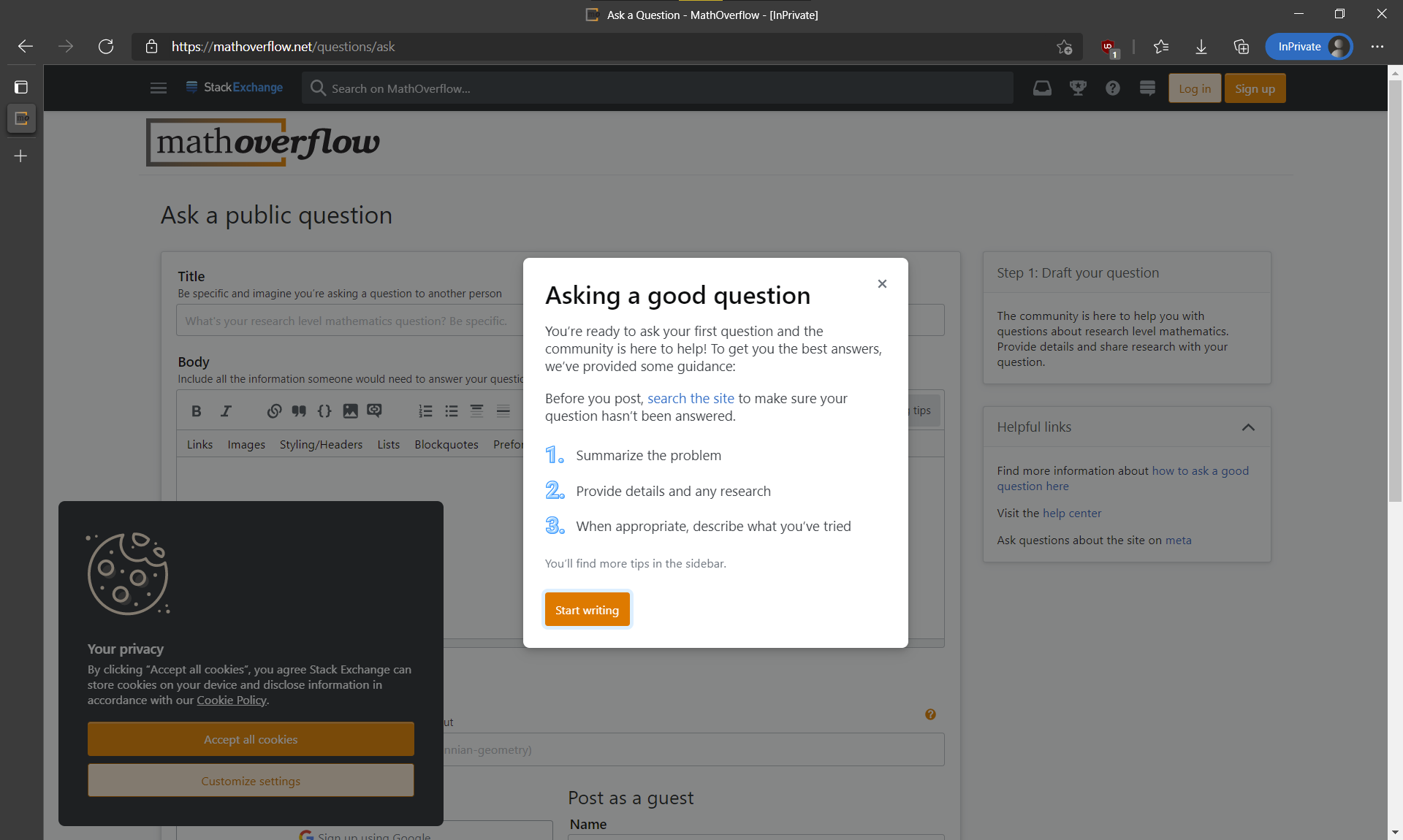Click the Start writing button
Screen dimensions: 1403x840
click(587, 609)
